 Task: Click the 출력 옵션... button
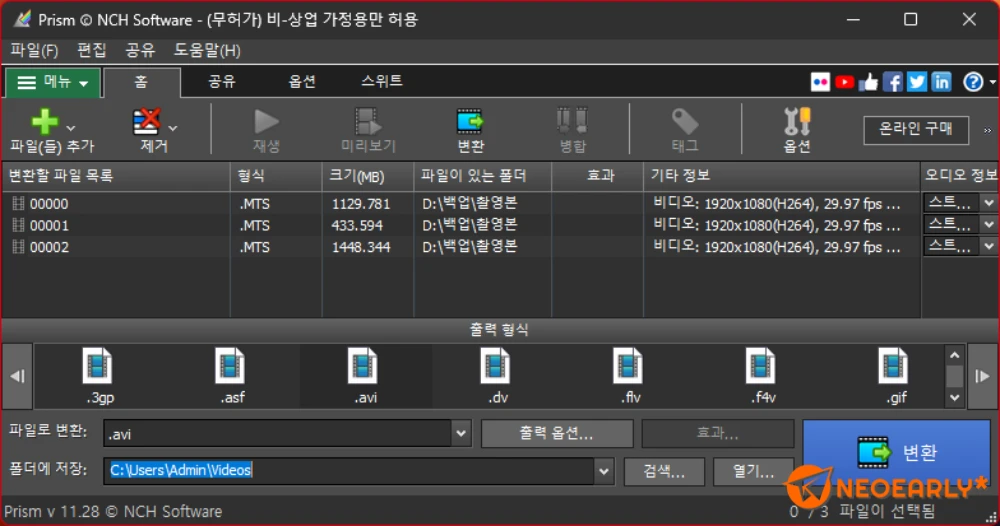tap(557, 434)
